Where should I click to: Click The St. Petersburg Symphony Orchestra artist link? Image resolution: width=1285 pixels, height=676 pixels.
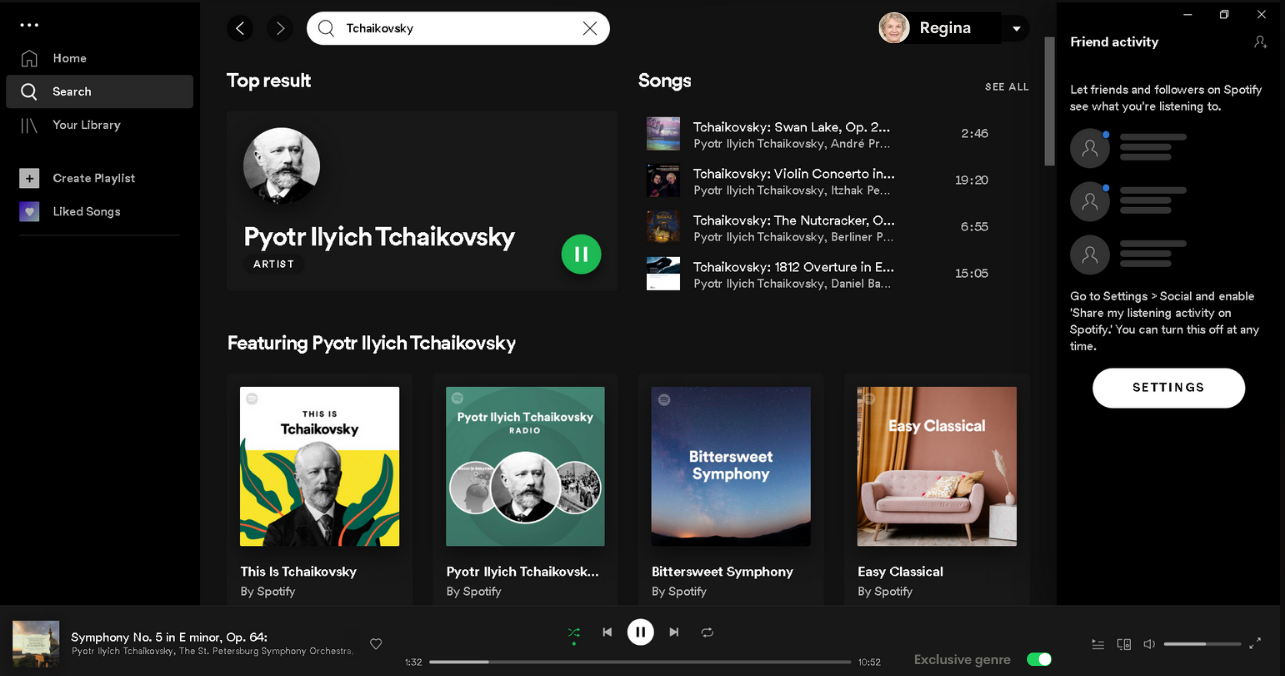[x=266, y=651]
